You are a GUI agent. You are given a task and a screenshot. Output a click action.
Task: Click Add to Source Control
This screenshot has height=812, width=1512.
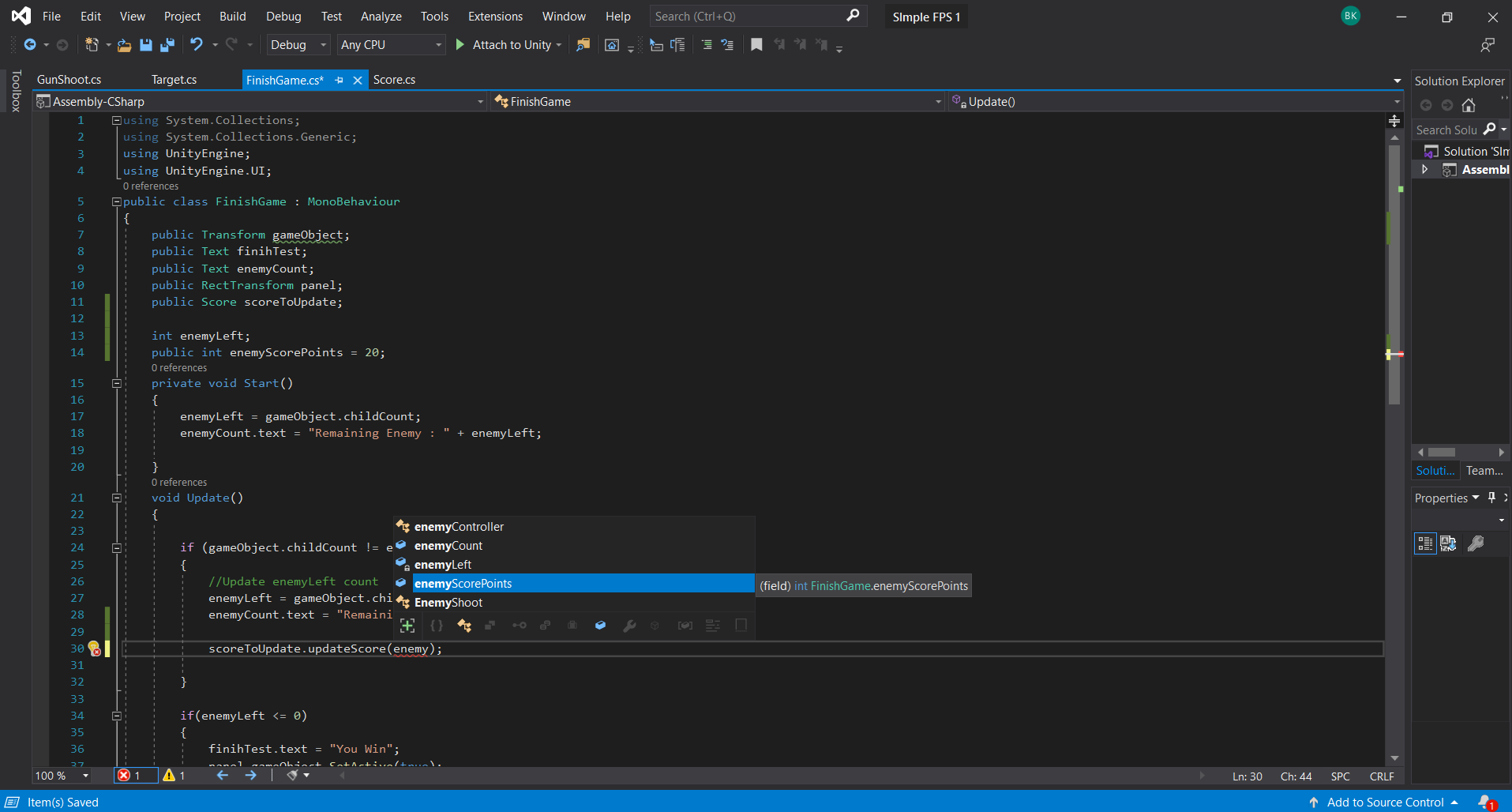click(1385, 802)
